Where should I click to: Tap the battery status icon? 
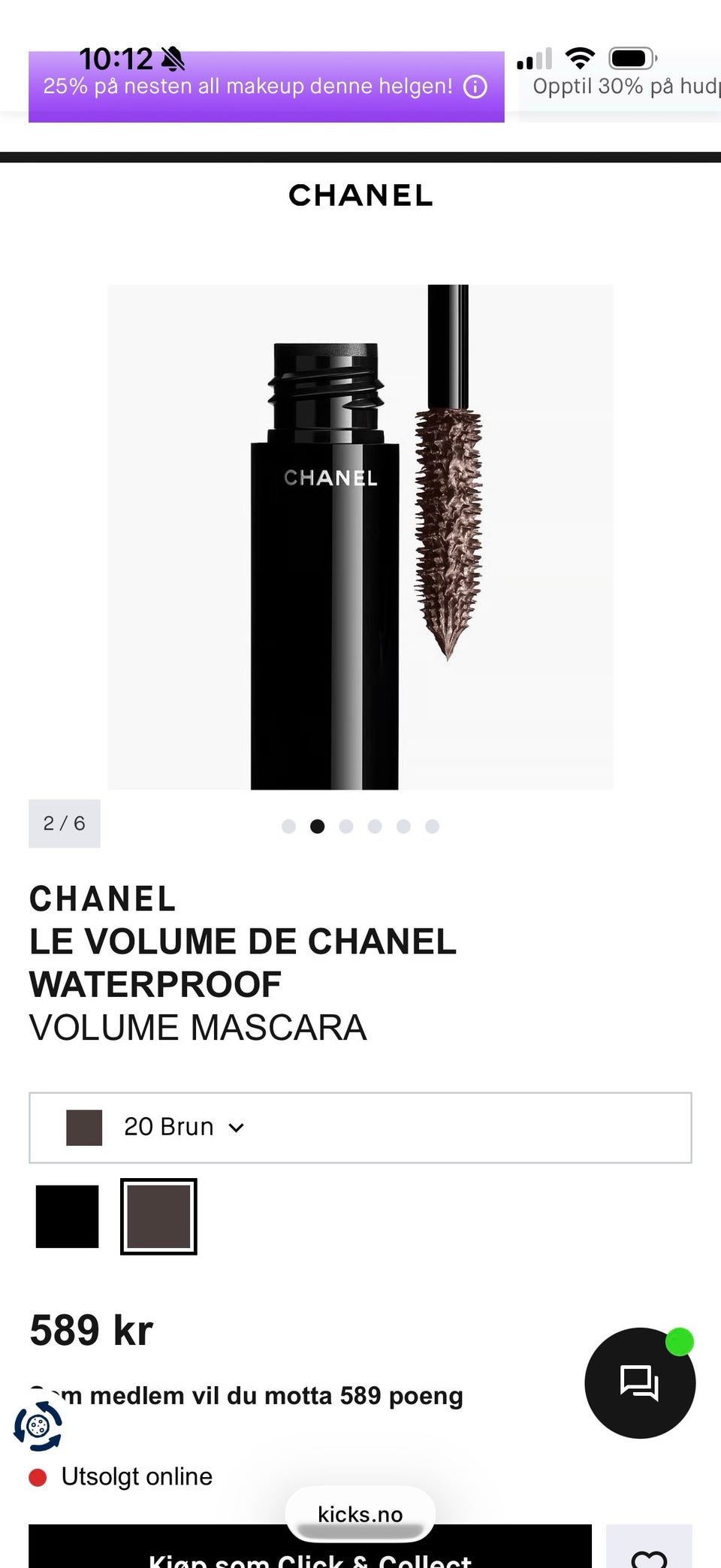pyautogui.click(x=634, y=58)
